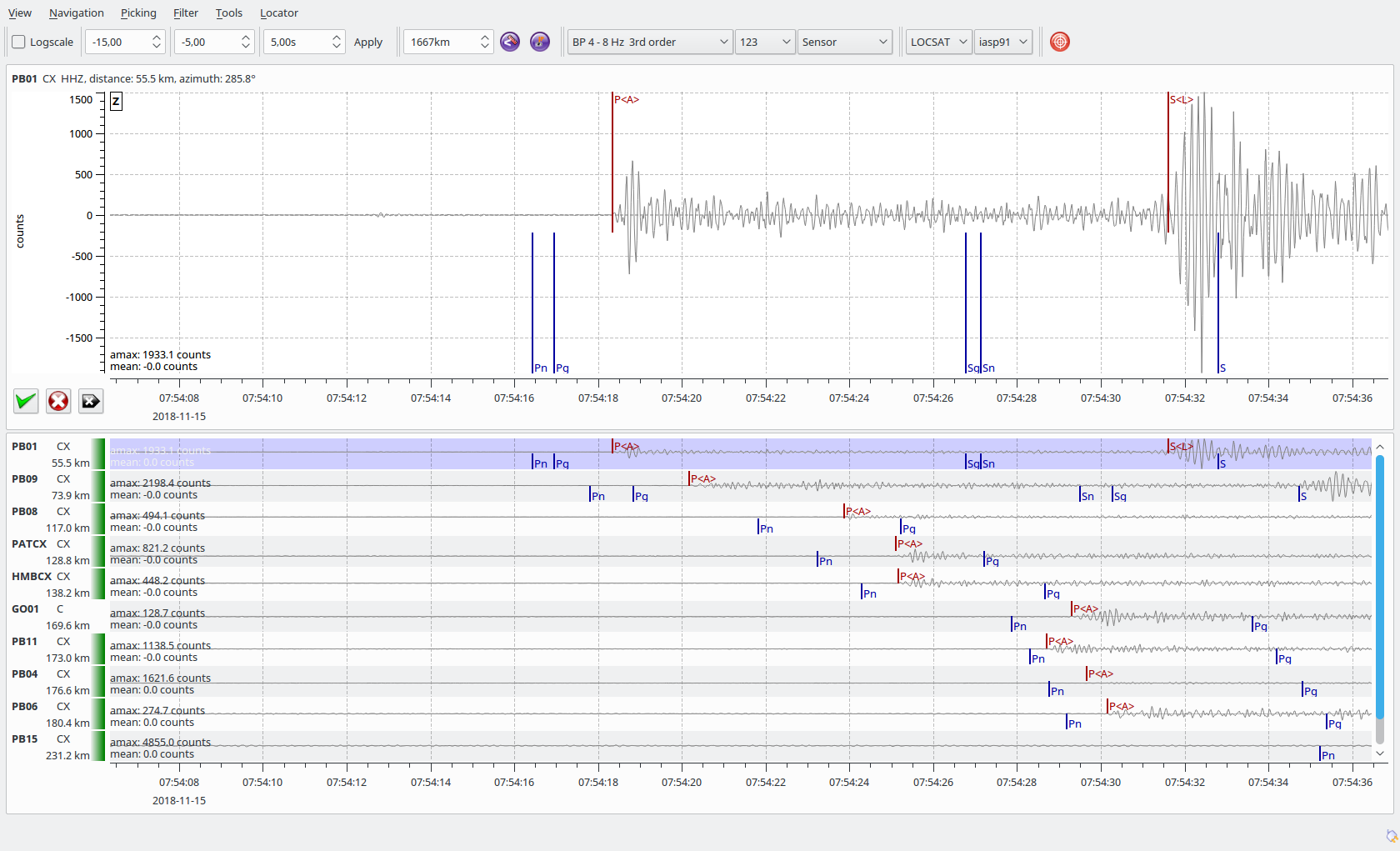Open the BP 4-8 Hz filter dropdown
The image size is (1400, 851).
pyautogui.click(x=650, y=42)
